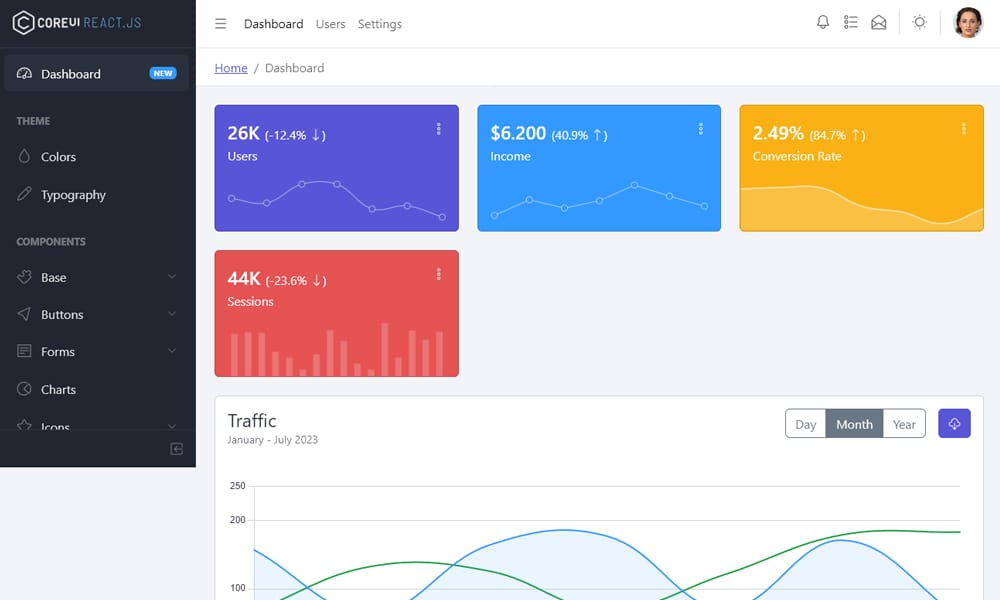Open Dashboard in the sidebar navigation
This screenshot has width=1000, height=600.
pyautogui.click(x=96, y=73)
